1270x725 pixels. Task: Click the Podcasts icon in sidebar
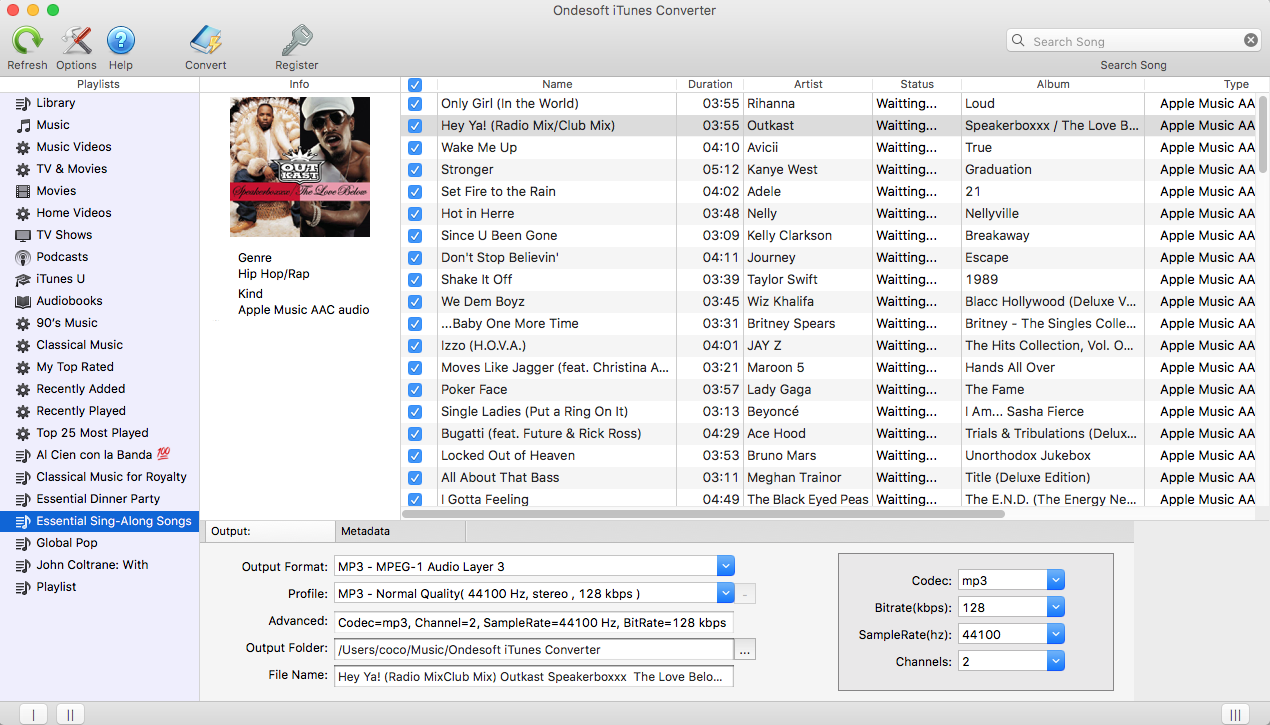point(23,257)
